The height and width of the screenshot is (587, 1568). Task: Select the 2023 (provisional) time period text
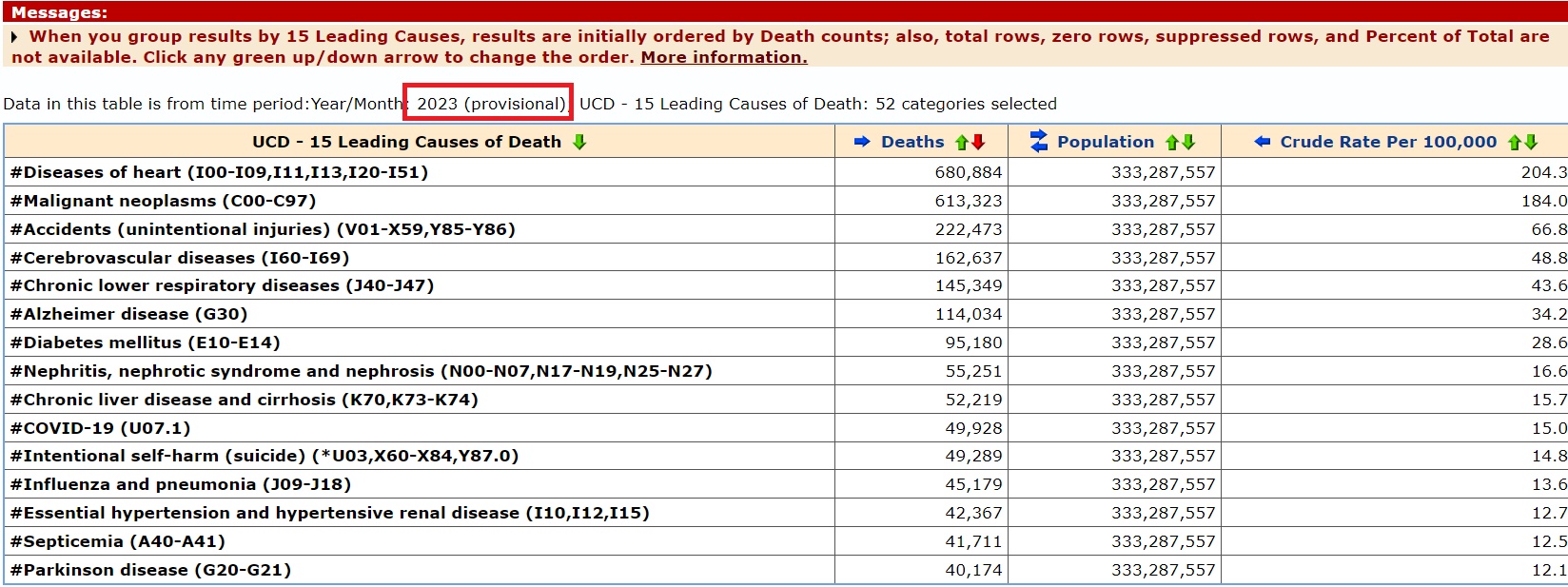(x=491, y=104)
